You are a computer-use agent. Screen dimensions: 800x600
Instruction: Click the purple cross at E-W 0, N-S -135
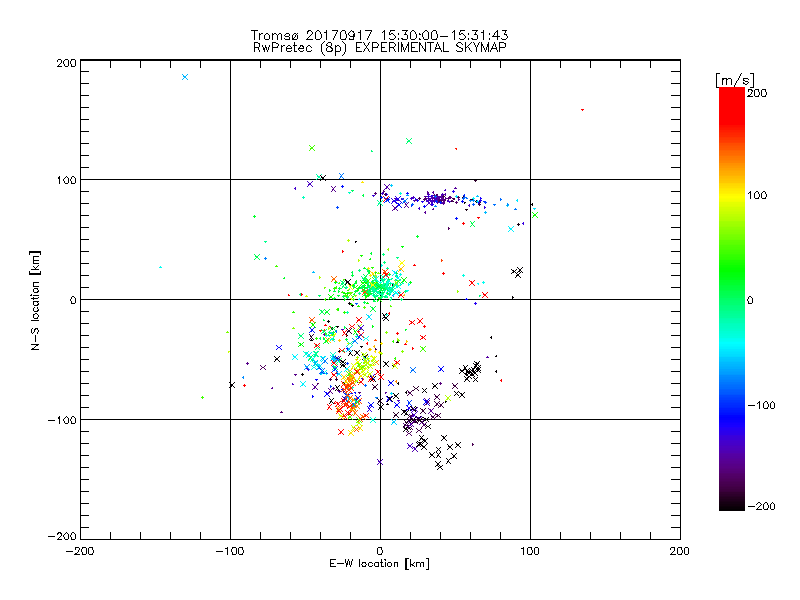pos(380,462)
